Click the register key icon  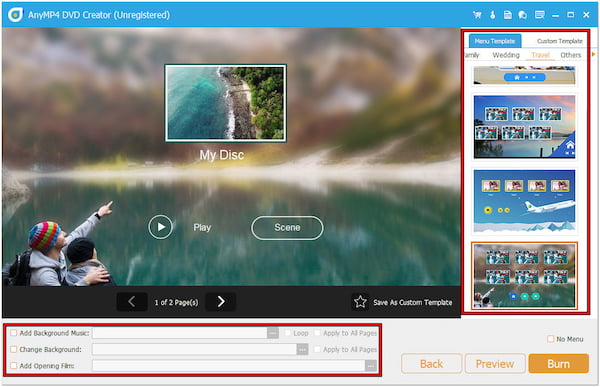492,15
